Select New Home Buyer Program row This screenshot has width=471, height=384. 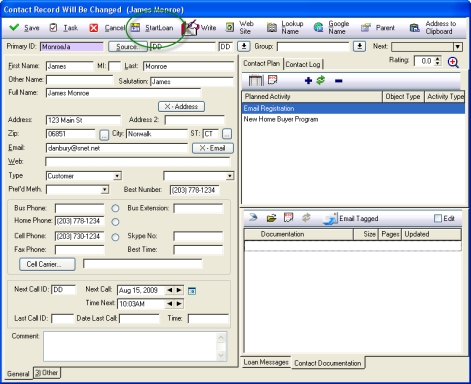[353, 119]
